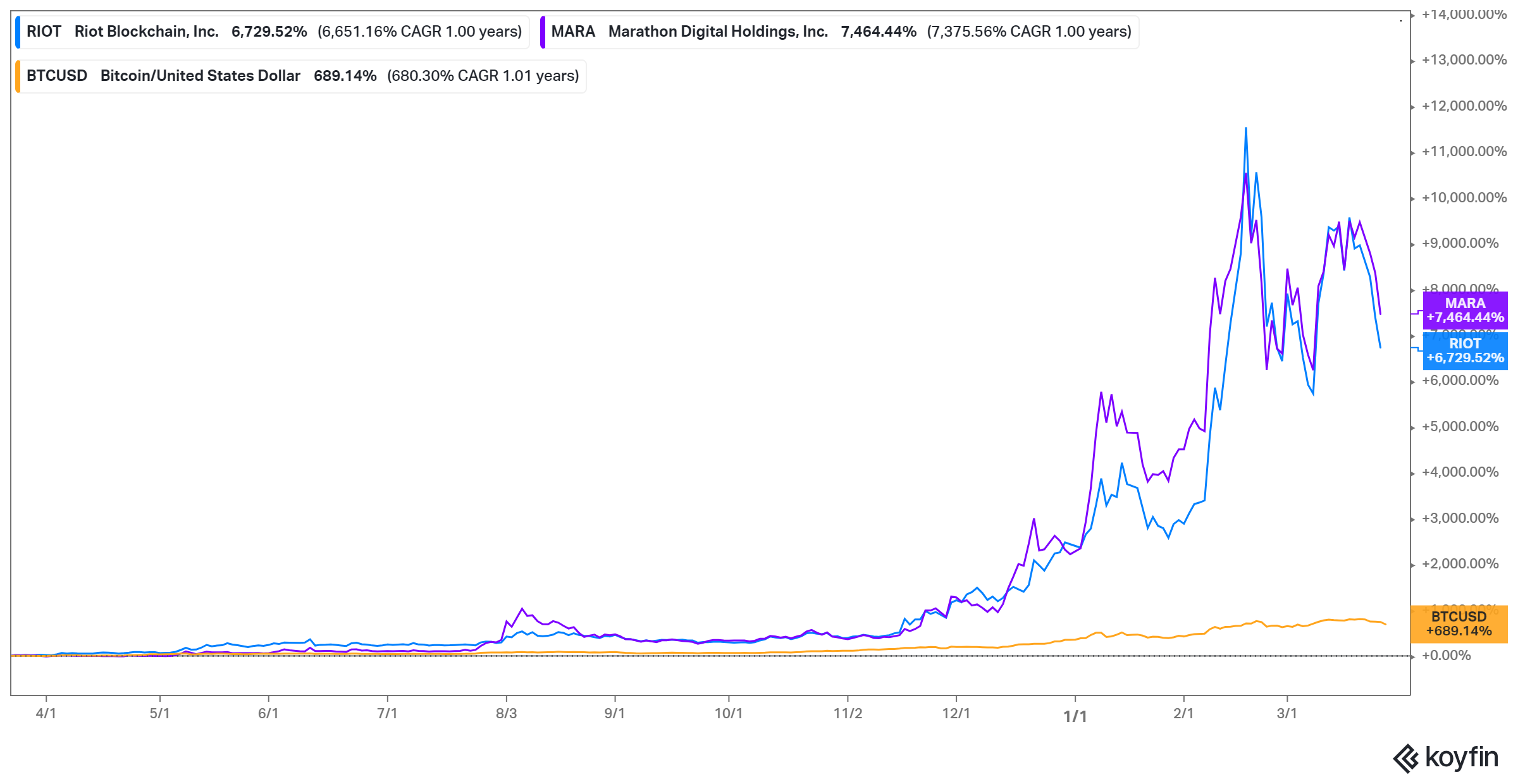Click 'Marathon Digital Holdings, Inc.' name text
The width and height of the screenshot is (1518, 784).
[x=718, y=32]
